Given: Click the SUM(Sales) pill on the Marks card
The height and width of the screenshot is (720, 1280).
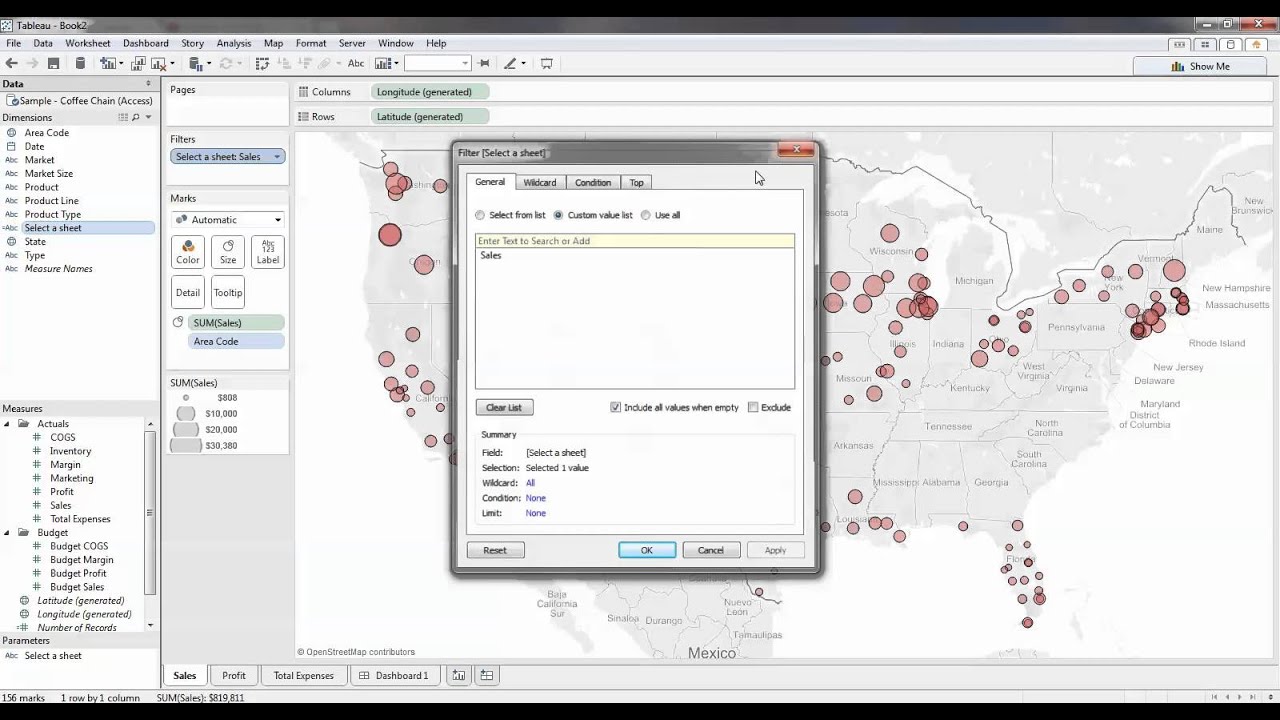Looking at the screenshot, I should pyautogui.click(x=236, y=323).
